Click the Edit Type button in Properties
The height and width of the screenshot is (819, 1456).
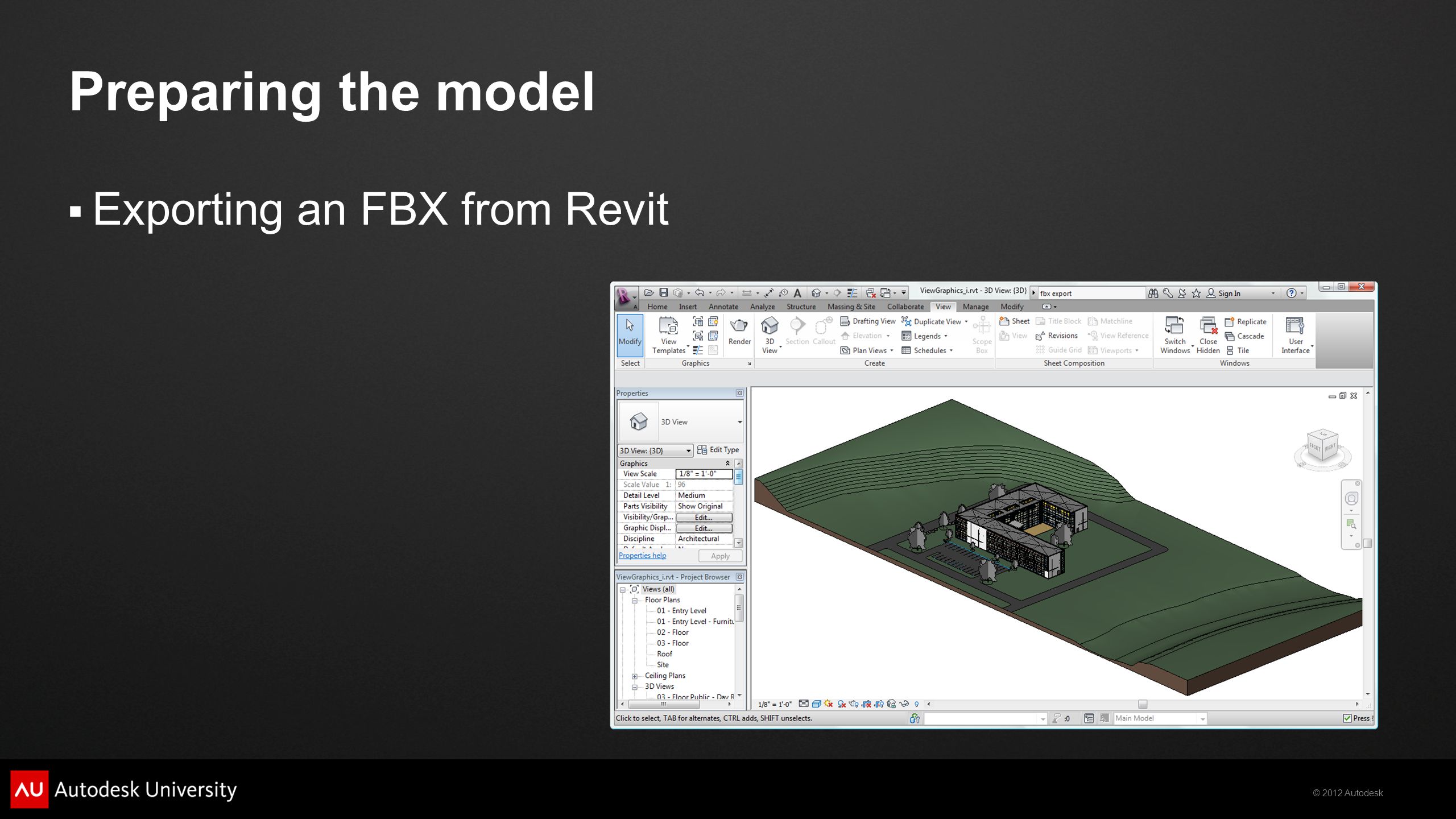pyautogui.click(x=718, y=450)
